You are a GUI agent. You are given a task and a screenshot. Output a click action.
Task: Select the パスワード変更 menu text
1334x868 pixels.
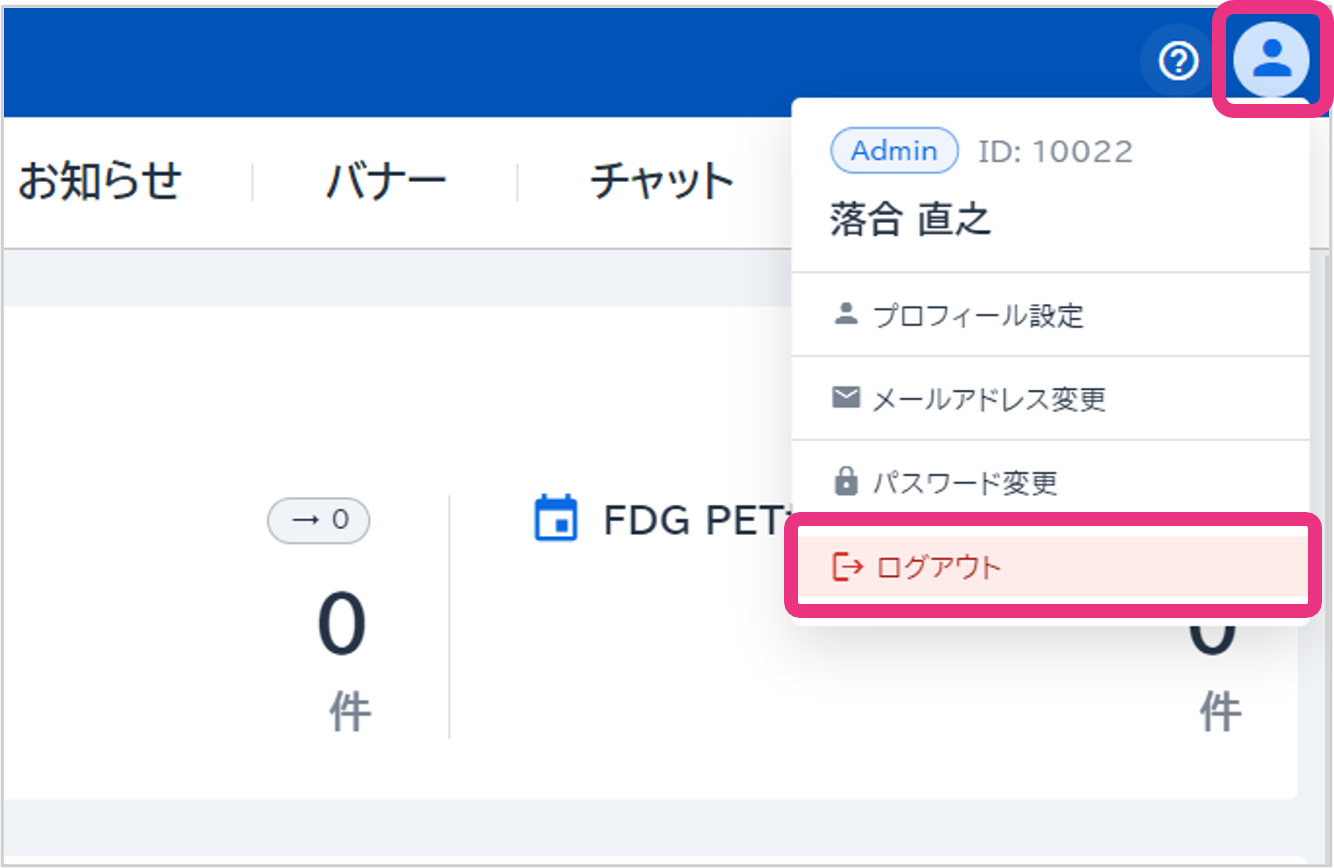[964, 483]
